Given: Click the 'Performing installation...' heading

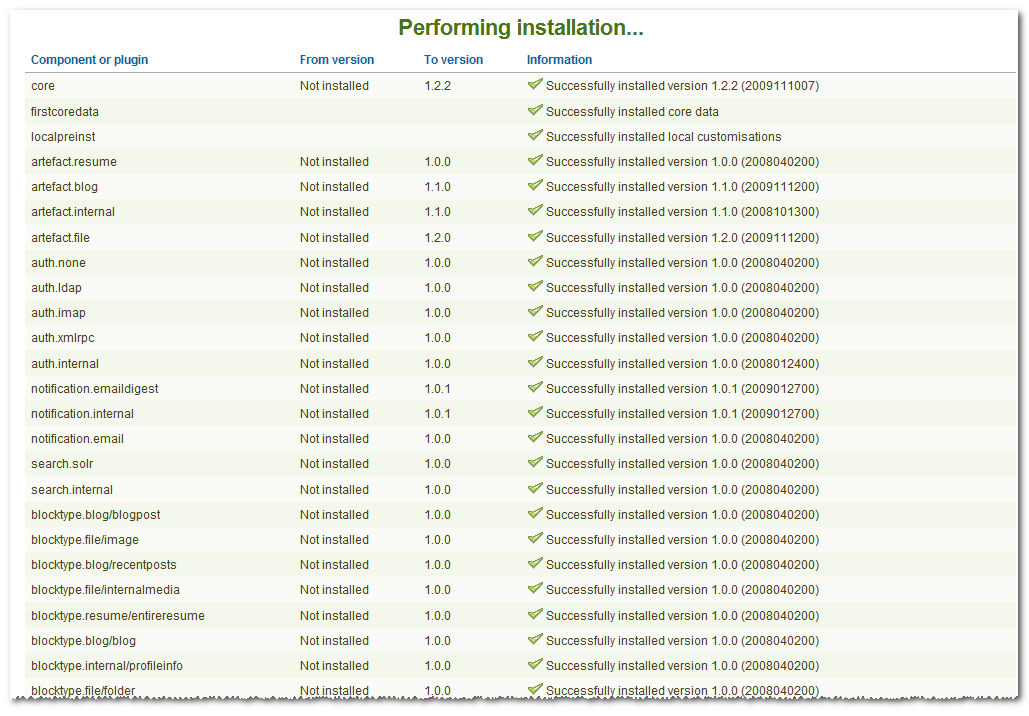Looking at the screenshot, I should click(520, 28).
